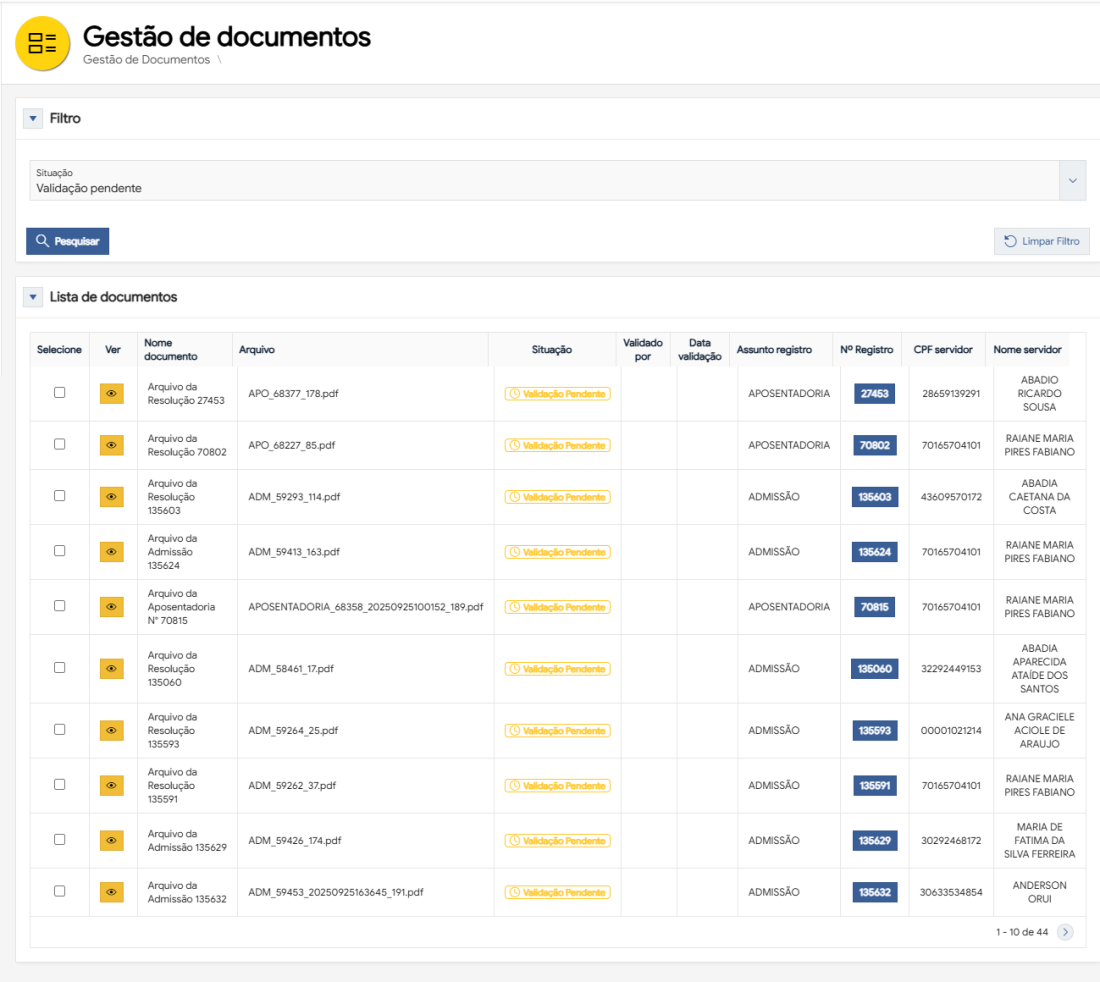Click eye icon for Arquivo da Admissão 135624
The width and height of the screenshot is (1100, 982).
point(111,552)
